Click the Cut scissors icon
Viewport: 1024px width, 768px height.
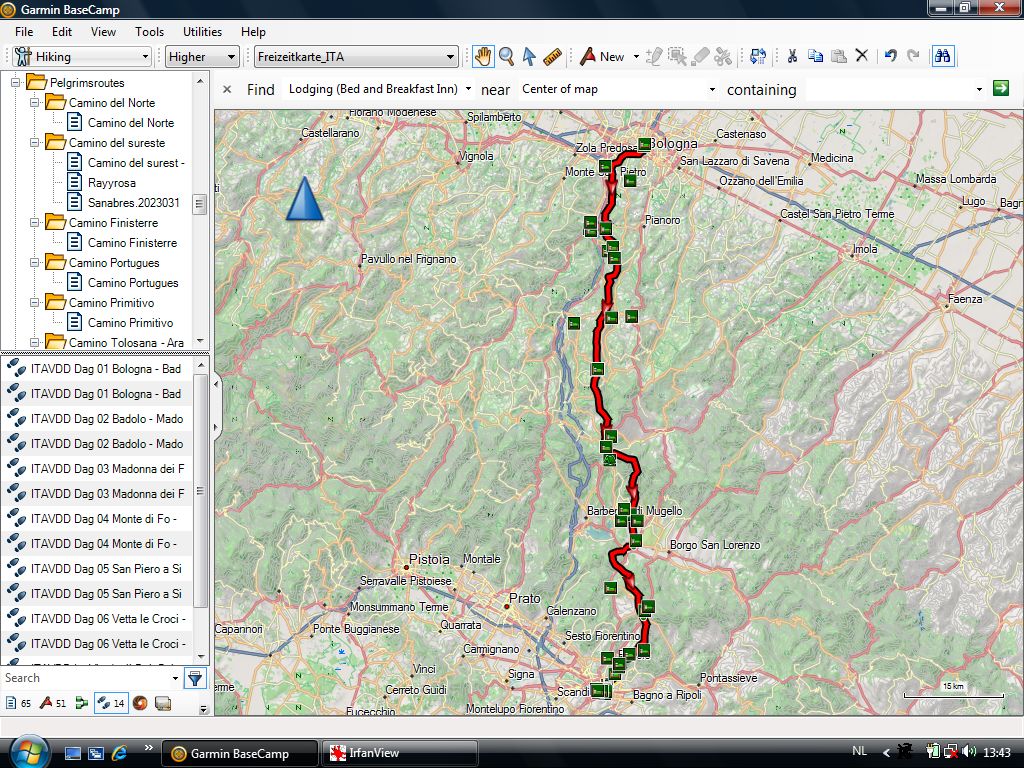[x=791, y=57]
